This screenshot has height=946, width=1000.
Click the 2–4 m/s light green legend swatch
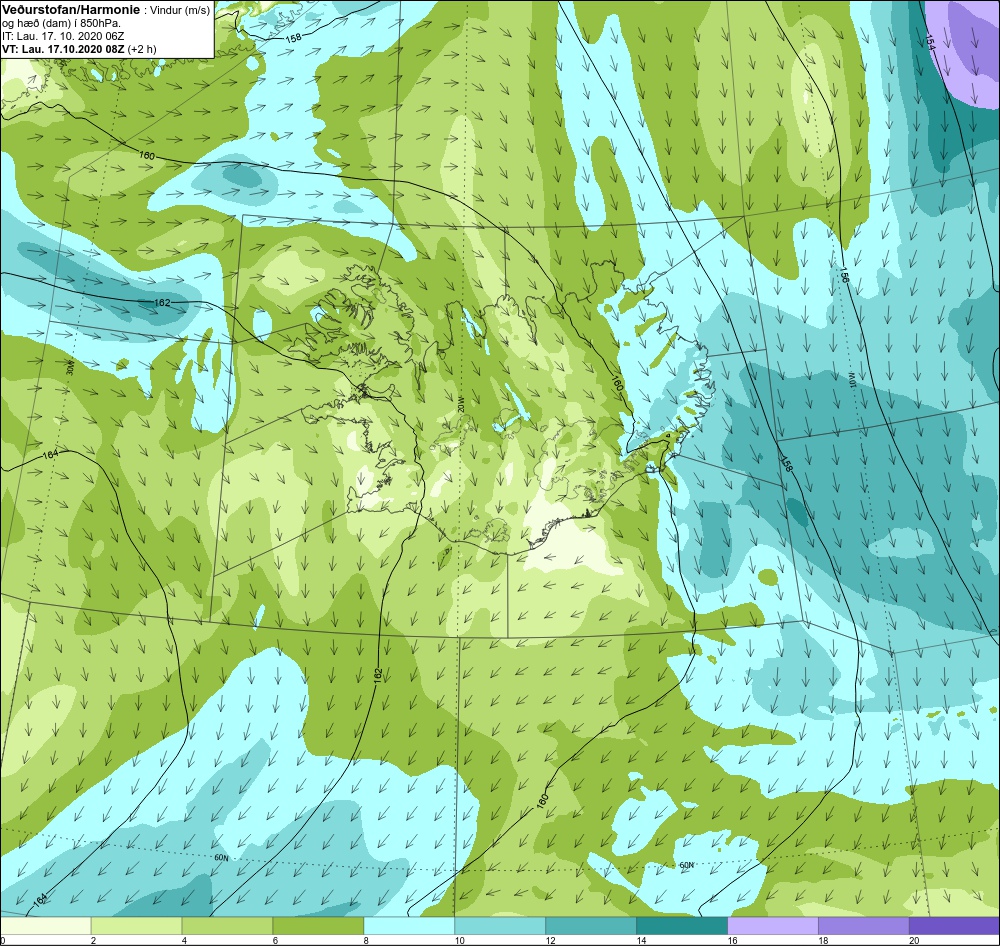pos(136,925)
